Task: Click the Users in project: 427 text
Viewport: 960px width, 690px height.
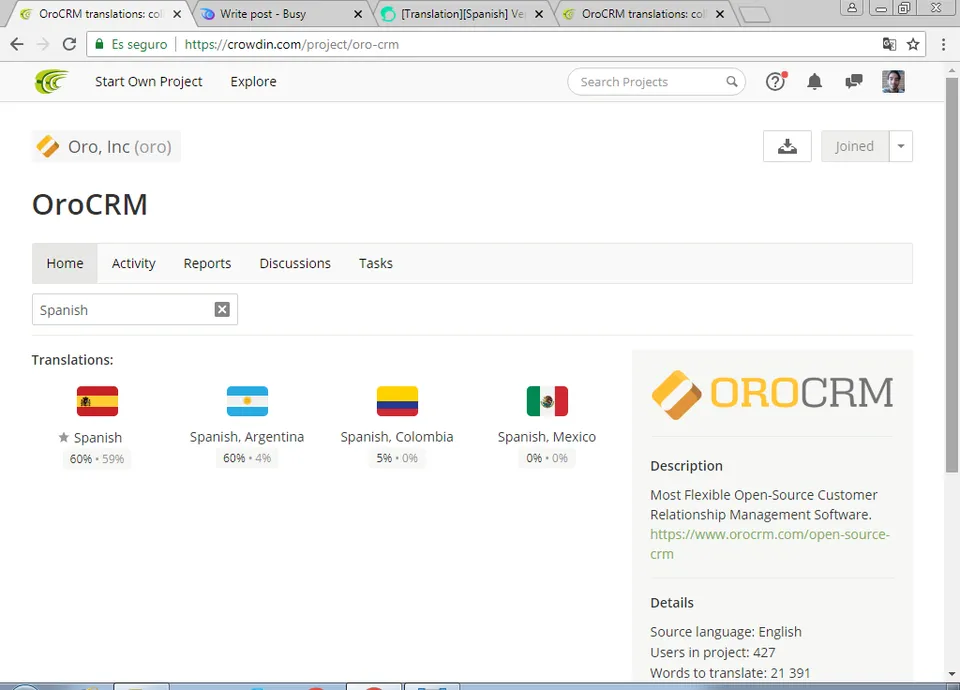Action: click(x=713, y=652)
